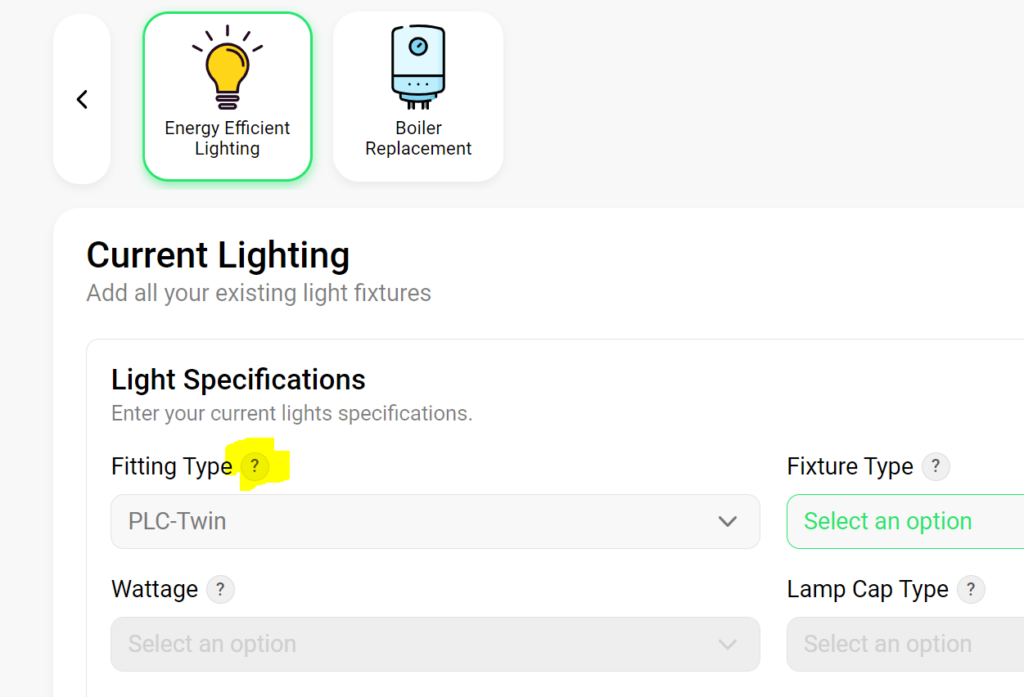Open the Wattage Select an option dropdown
Viewport: 1024px width, 697px height.
(x=435, y=644)
